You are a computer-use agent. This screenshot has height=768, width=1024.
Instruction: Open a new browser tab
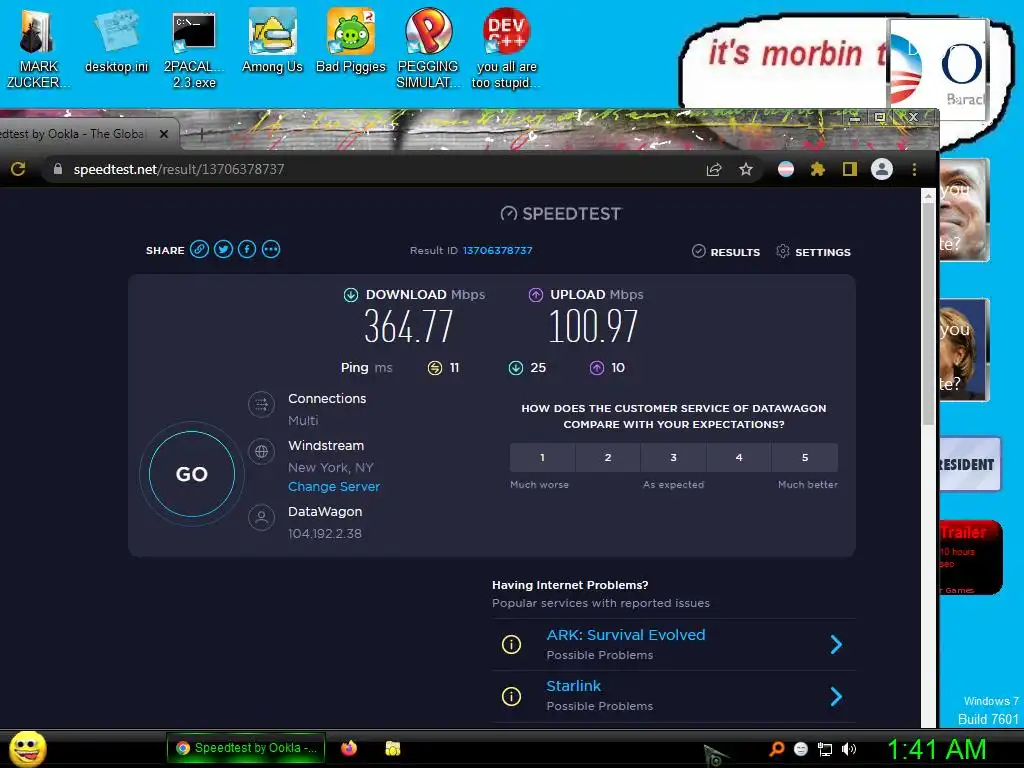(x=202, y=134)
